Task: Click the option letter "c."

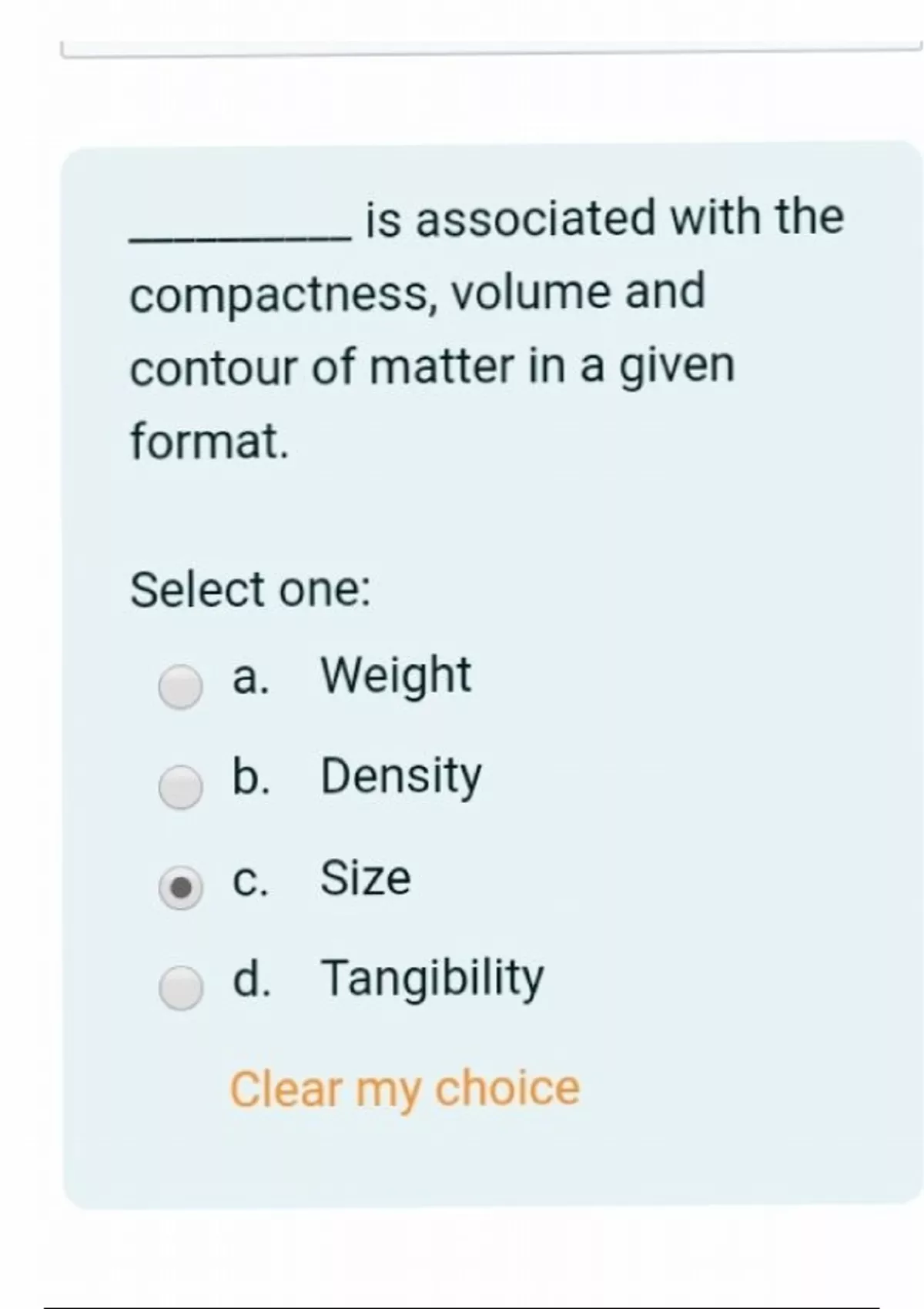Action: point(251,879)
